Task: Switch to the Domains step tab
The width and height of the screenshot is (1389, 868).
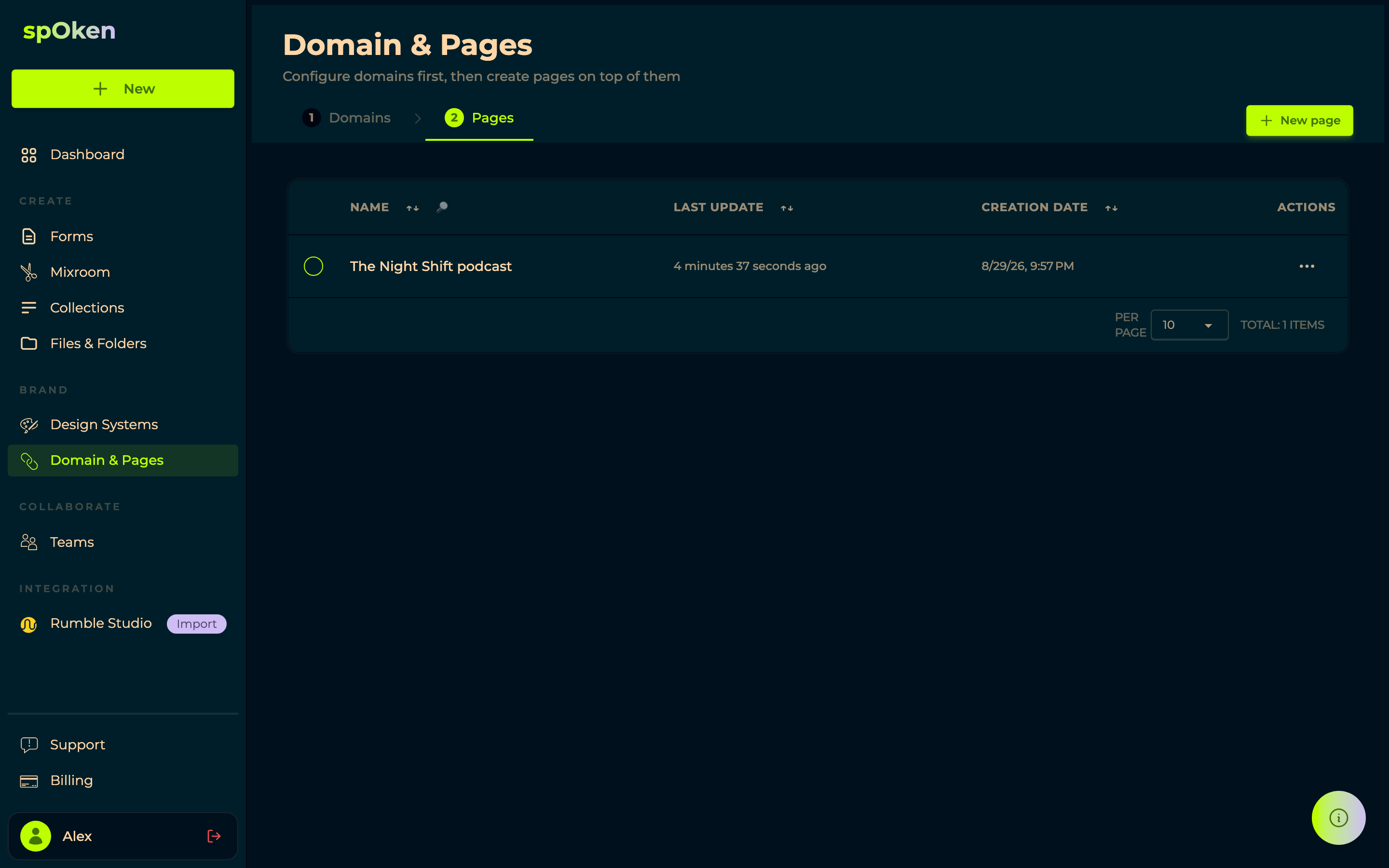Action: coord(346,118)
